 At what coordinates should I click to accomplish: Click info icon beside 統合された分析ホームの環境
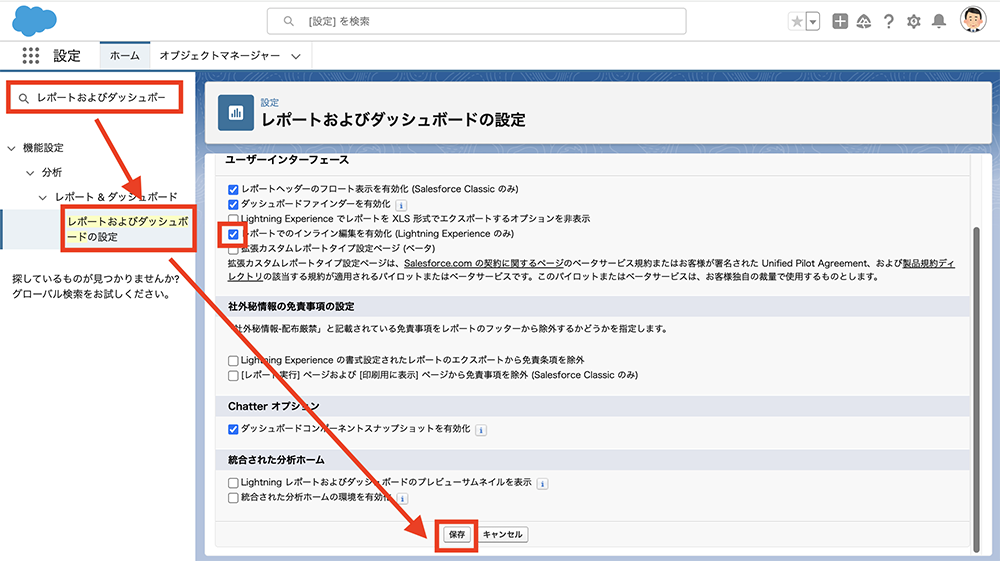[x=402, y=499]
